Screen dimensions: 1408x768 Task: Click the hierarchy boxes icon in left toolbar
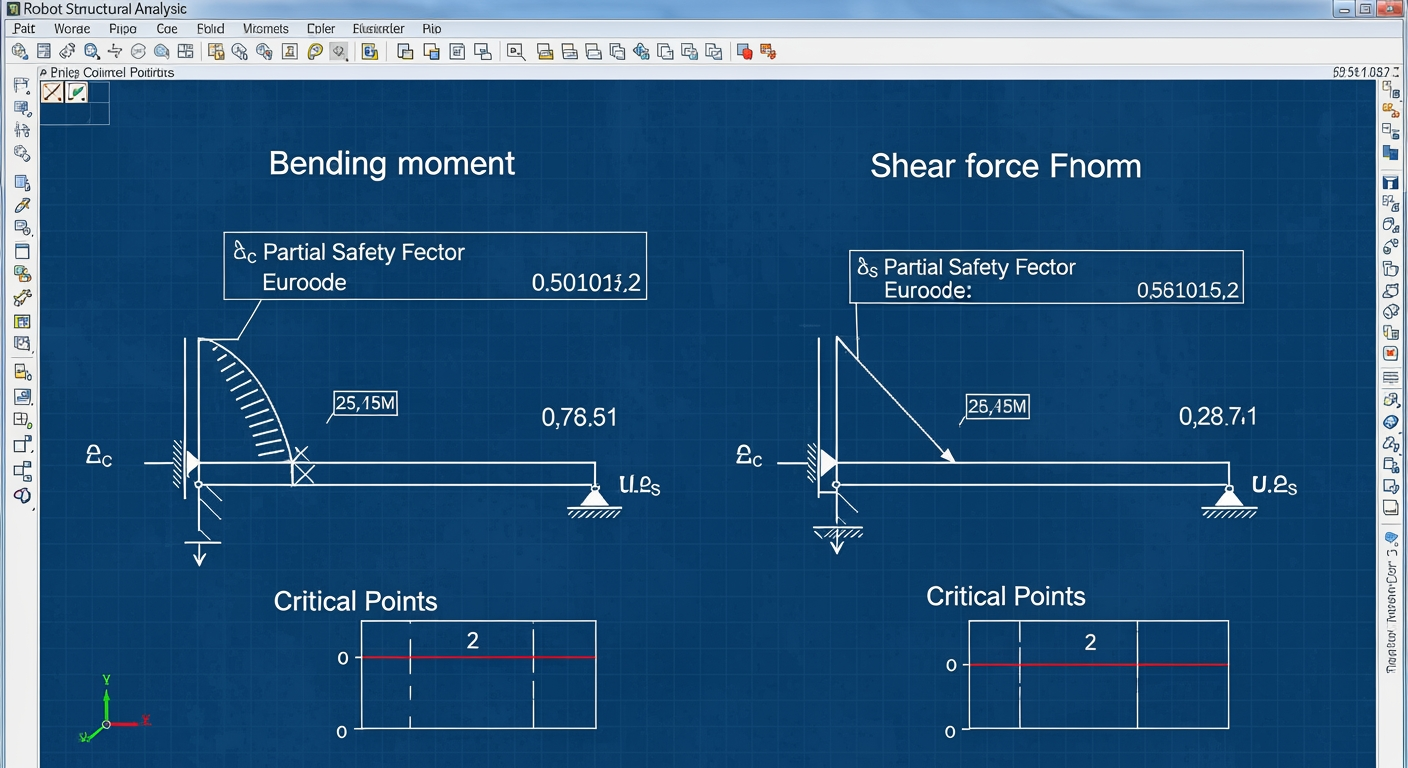[22, 469]
